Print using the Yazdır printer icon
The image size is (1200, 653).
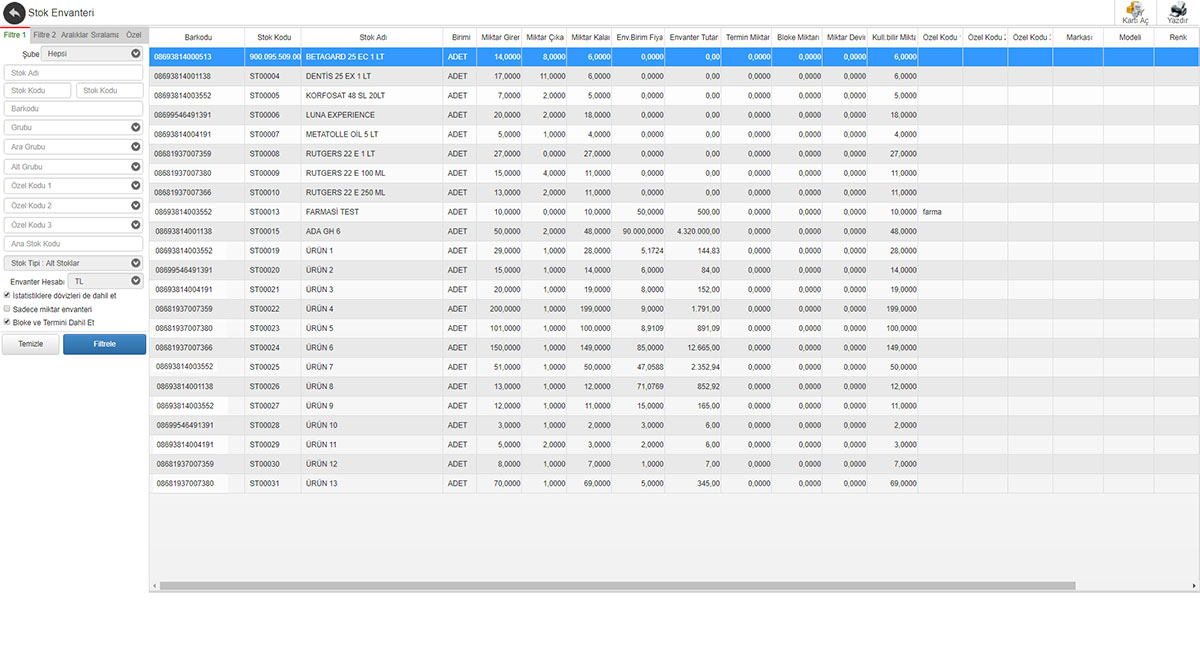point(1178,12)
